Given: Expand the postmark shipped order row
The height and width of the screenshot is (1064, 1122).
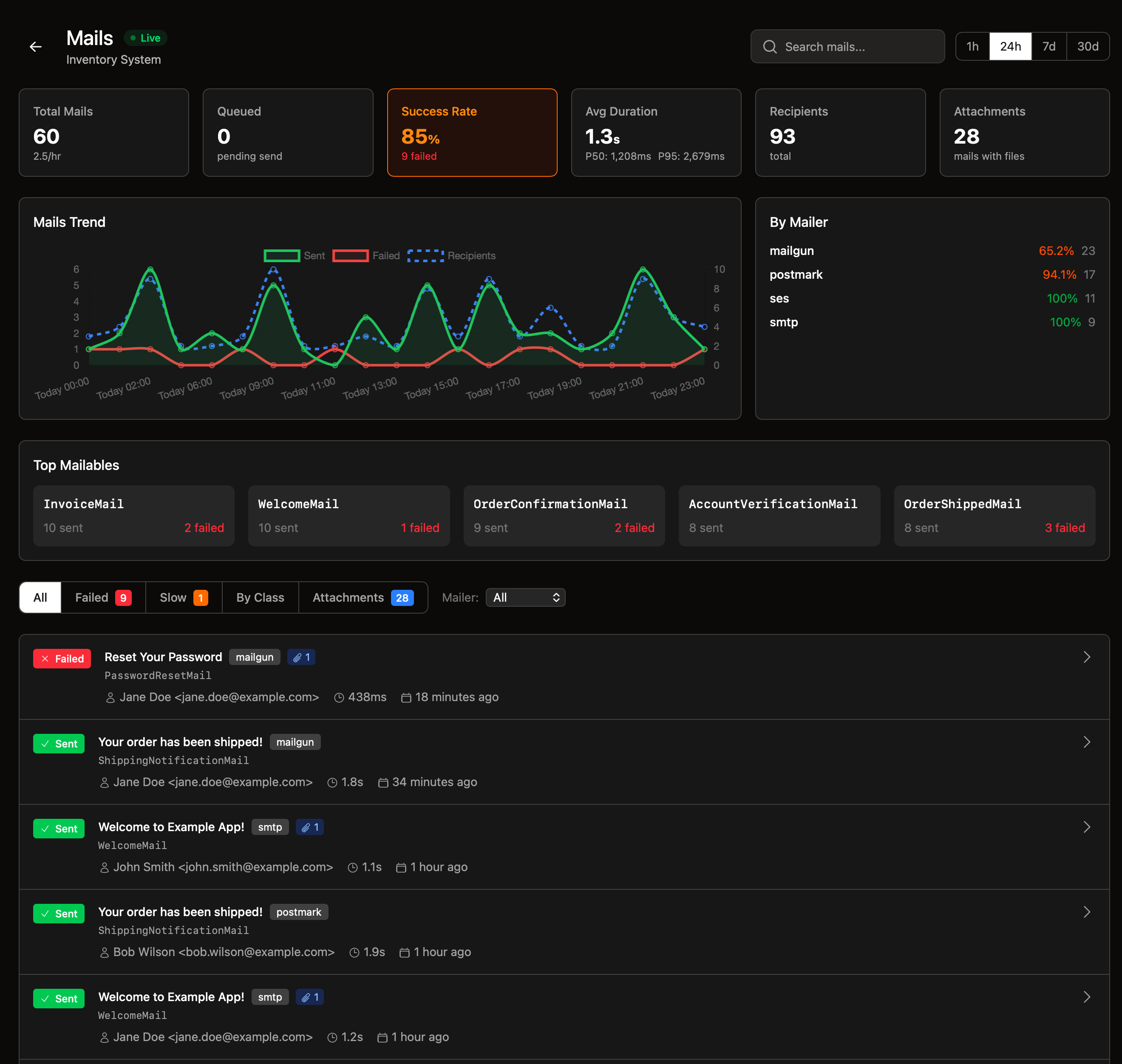Looking at the screenshot, I should [x=1086, y=912].
